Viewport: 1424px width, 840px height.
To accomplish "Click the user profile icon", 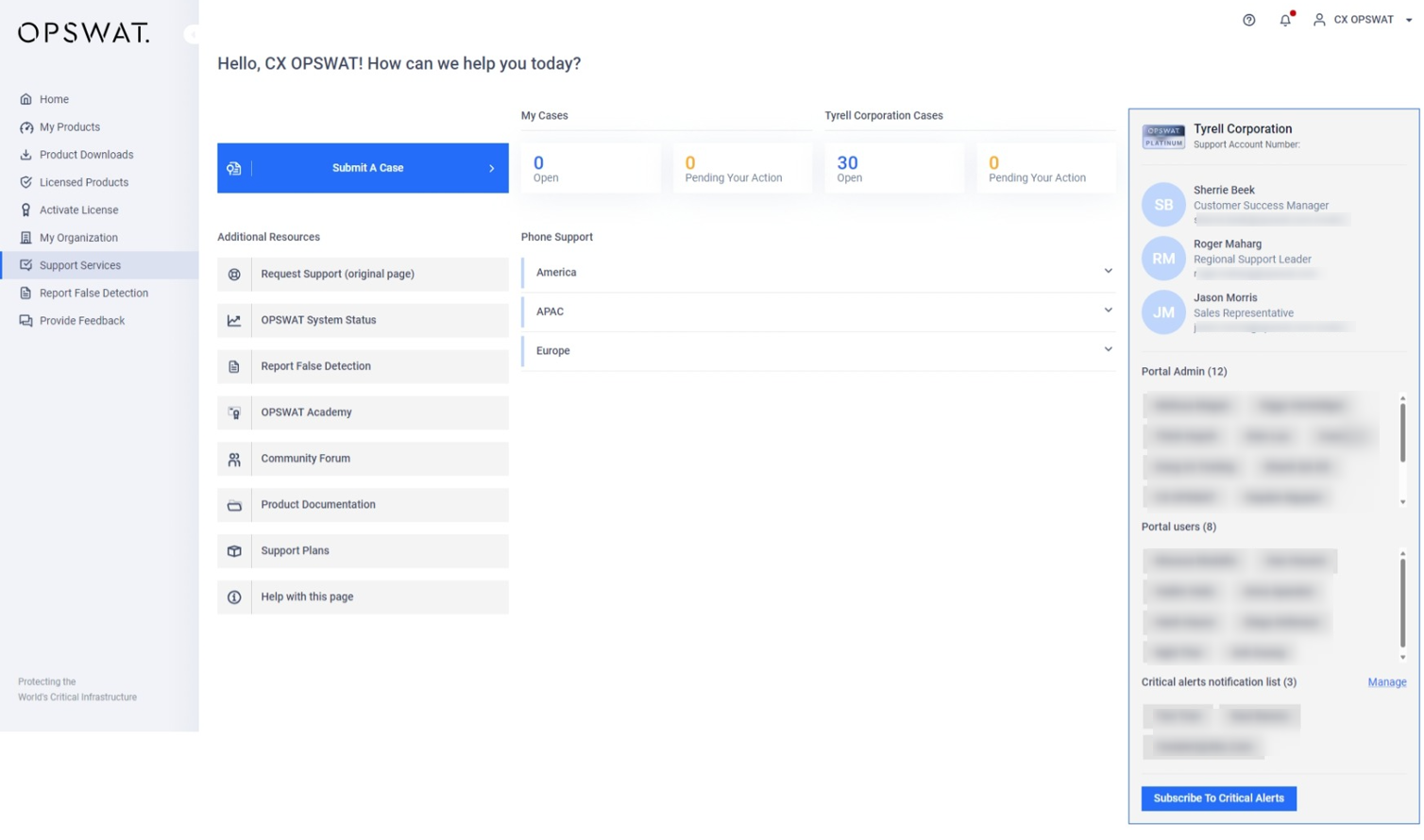I will coord(1319,20).
